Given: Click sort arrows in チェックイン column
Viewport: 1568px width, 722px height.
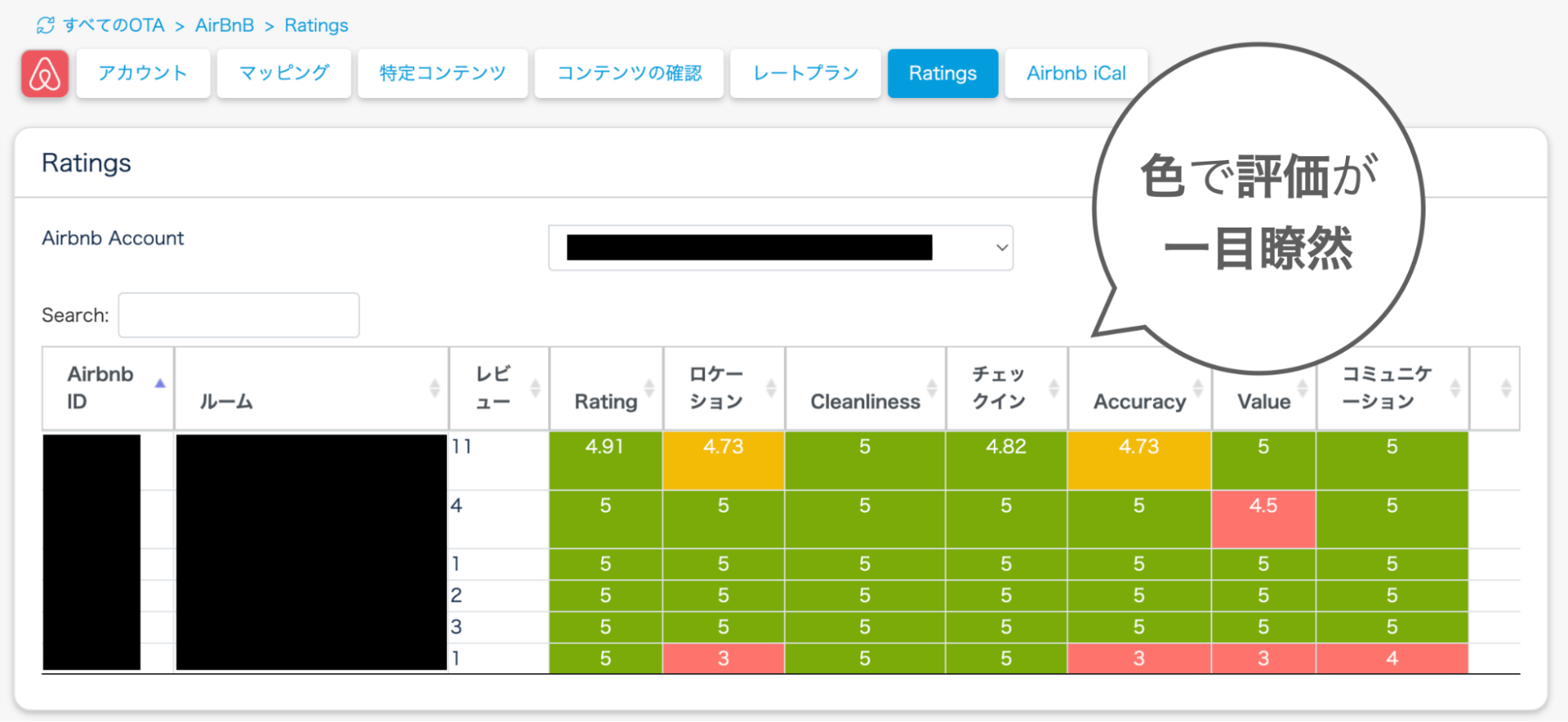Looking at the screenshot, I should tap(1053, 388).
